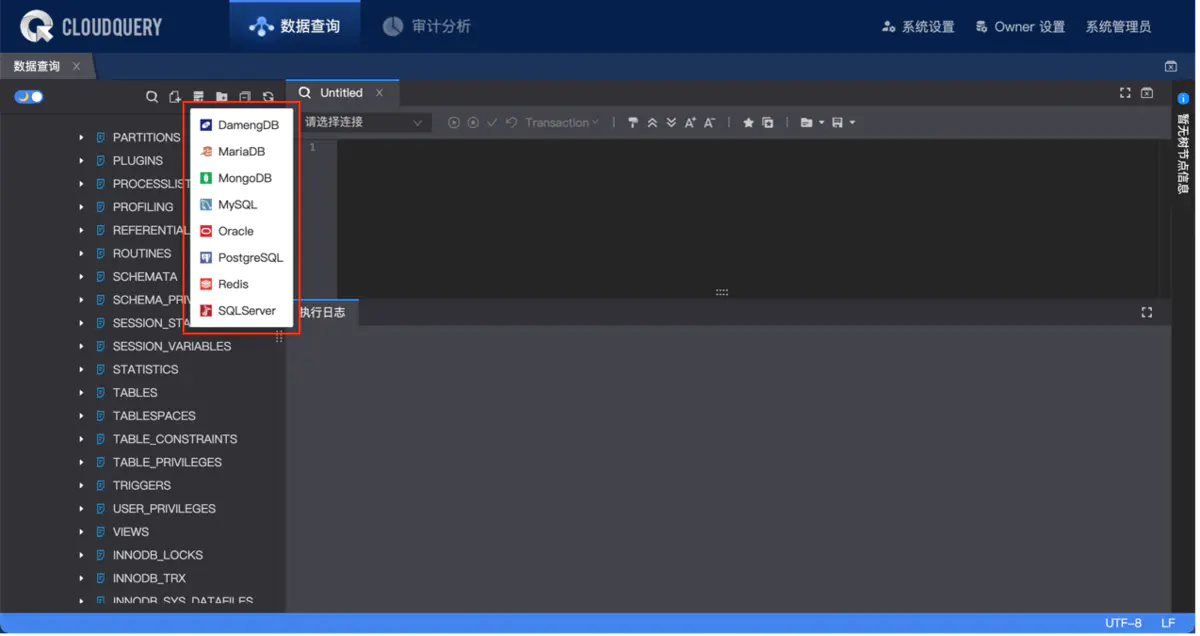Click the rollback arrow icon

(x=511, y=123)
